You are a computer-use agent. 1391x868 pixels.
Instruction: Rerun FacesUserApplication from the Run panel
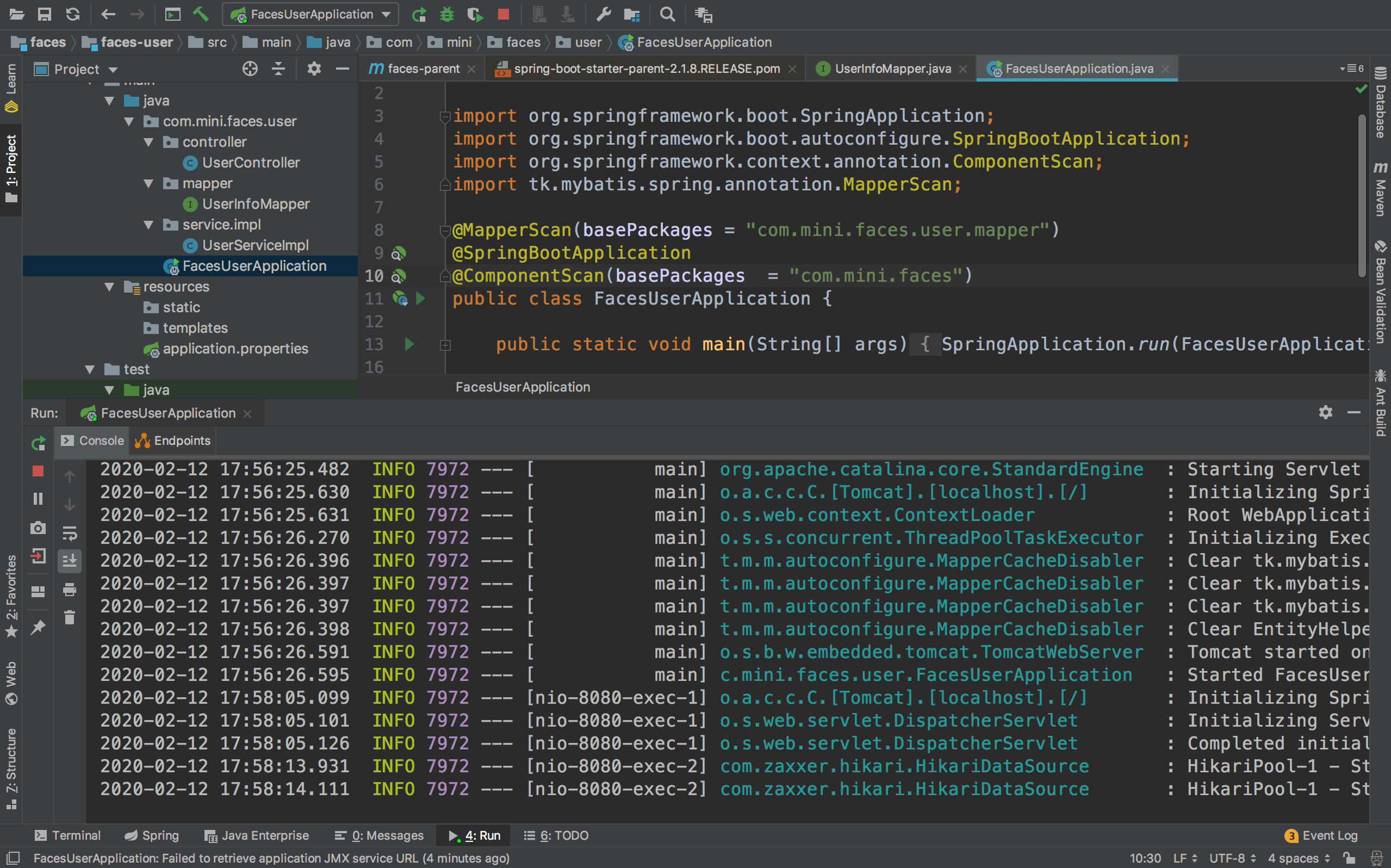[38, 443]
